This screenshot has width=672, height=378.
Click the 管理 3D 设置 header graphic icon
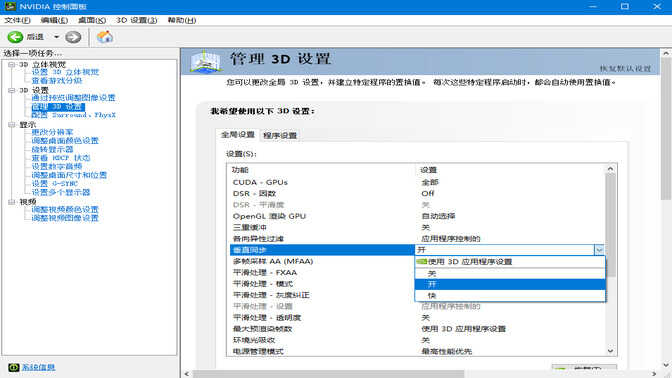click(206, 62)
